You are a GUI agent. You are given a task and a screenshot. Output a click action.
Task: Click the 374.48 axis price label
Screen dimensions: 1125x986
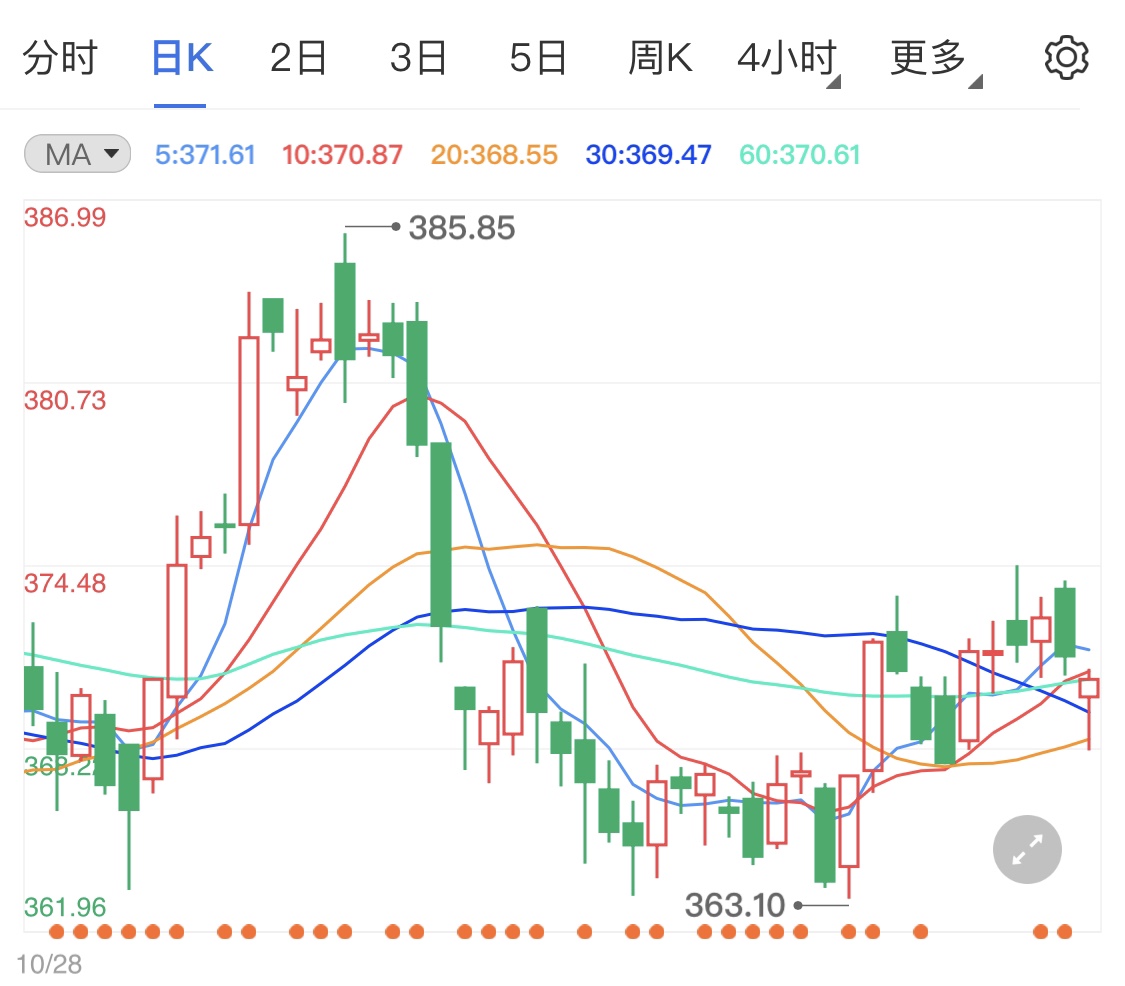click(x=65, y=583)
